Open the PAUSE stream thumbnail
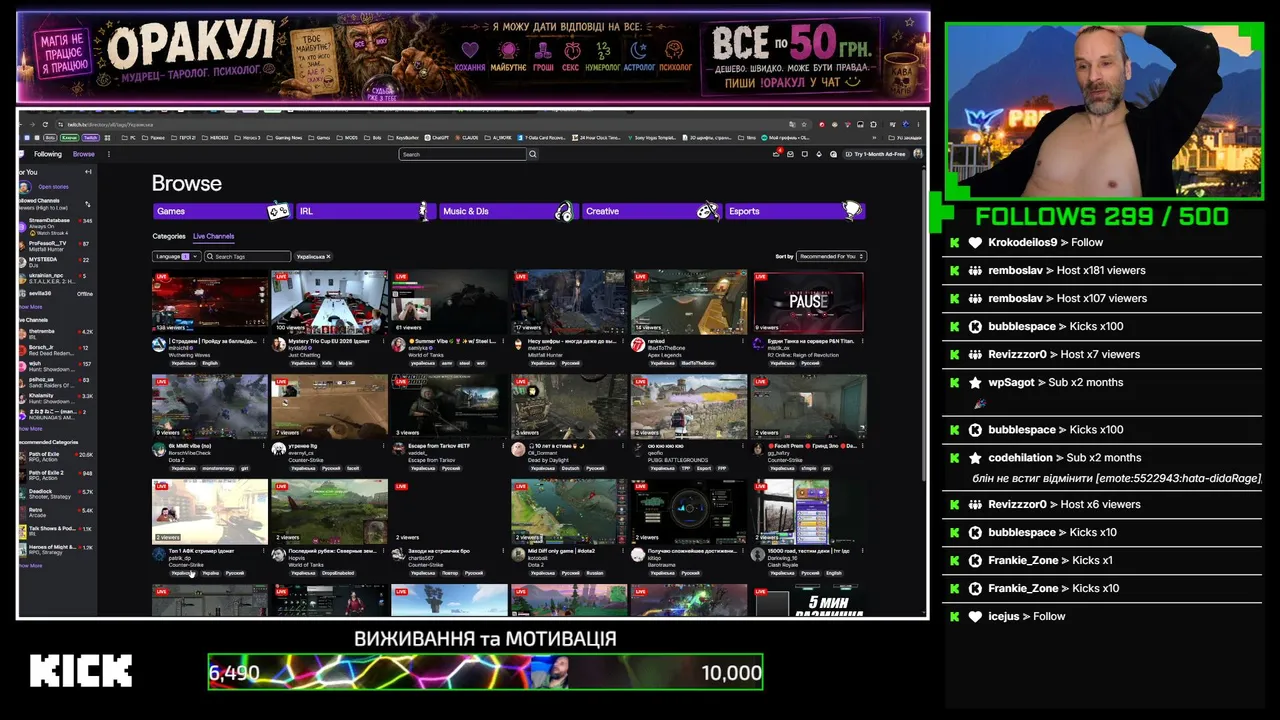Viewport: 1280px width, 720px height. click(809, 301)
